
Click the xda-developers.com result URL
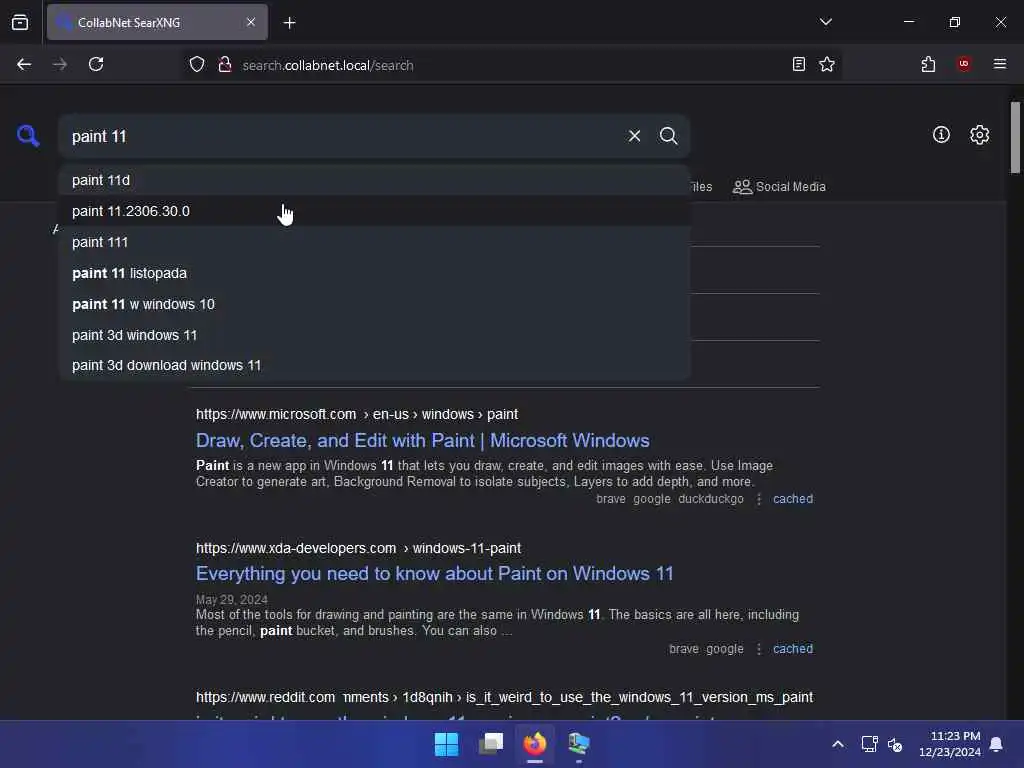tap(359, 548)
